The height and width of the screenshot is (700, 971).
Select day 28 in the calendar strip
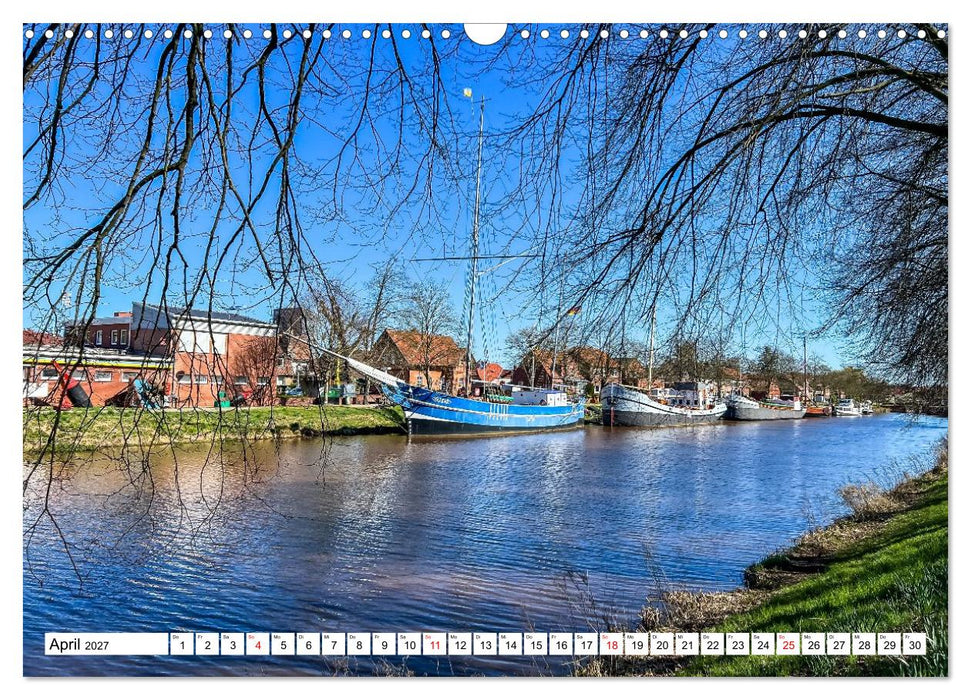pyautogui.click(x=864, y=644)
